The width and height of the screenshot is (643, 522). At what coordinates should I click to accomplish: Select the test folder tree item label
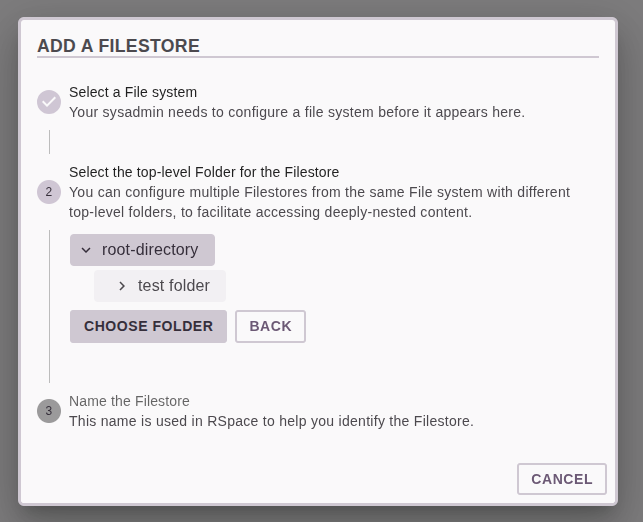coord(173,286)
